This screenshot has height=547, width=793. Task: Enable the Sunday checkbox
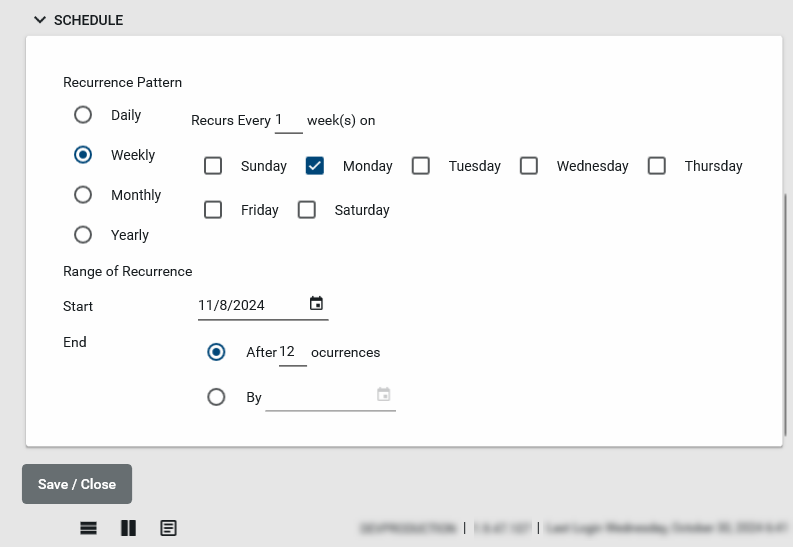click(x=213, y=166)
